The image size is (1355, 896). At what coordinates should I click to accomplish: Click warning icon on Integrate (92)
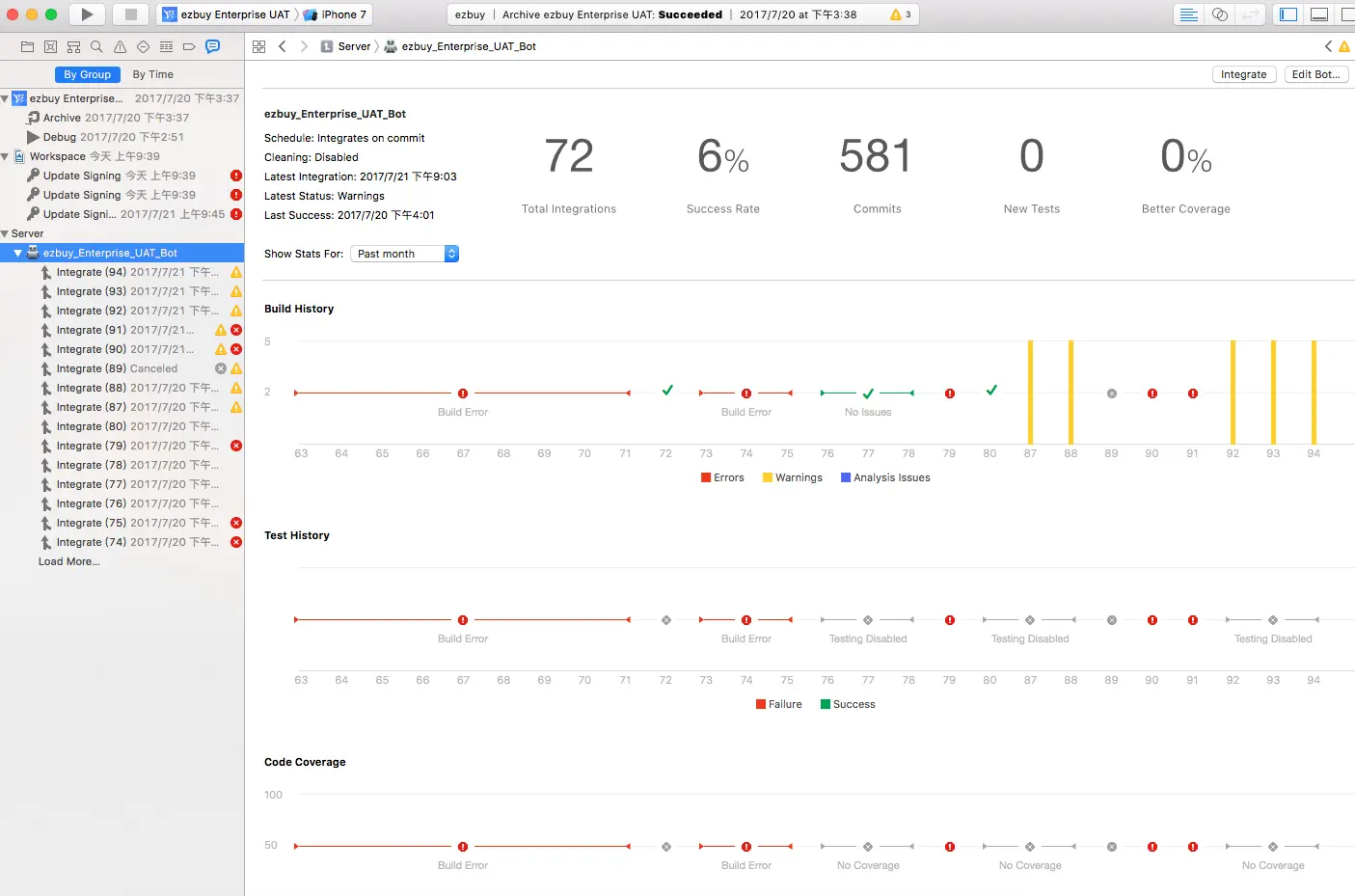[x=236, y=311]
